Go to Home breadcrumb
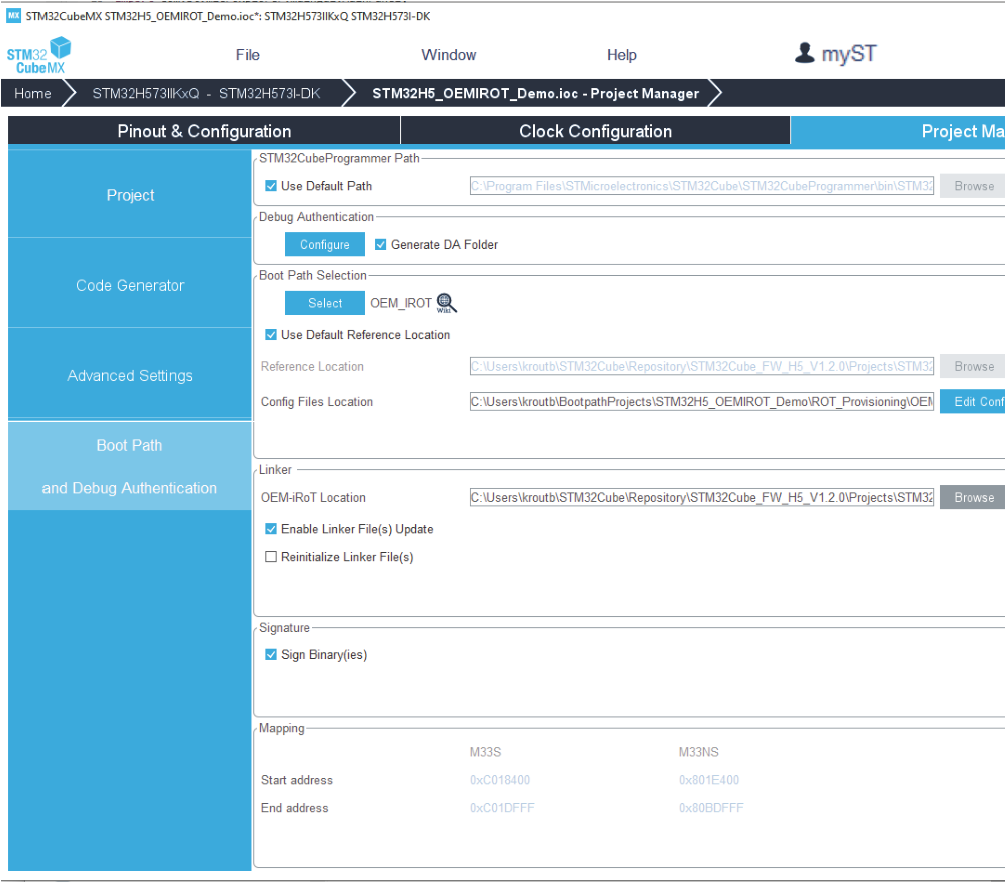 [33, 94]
